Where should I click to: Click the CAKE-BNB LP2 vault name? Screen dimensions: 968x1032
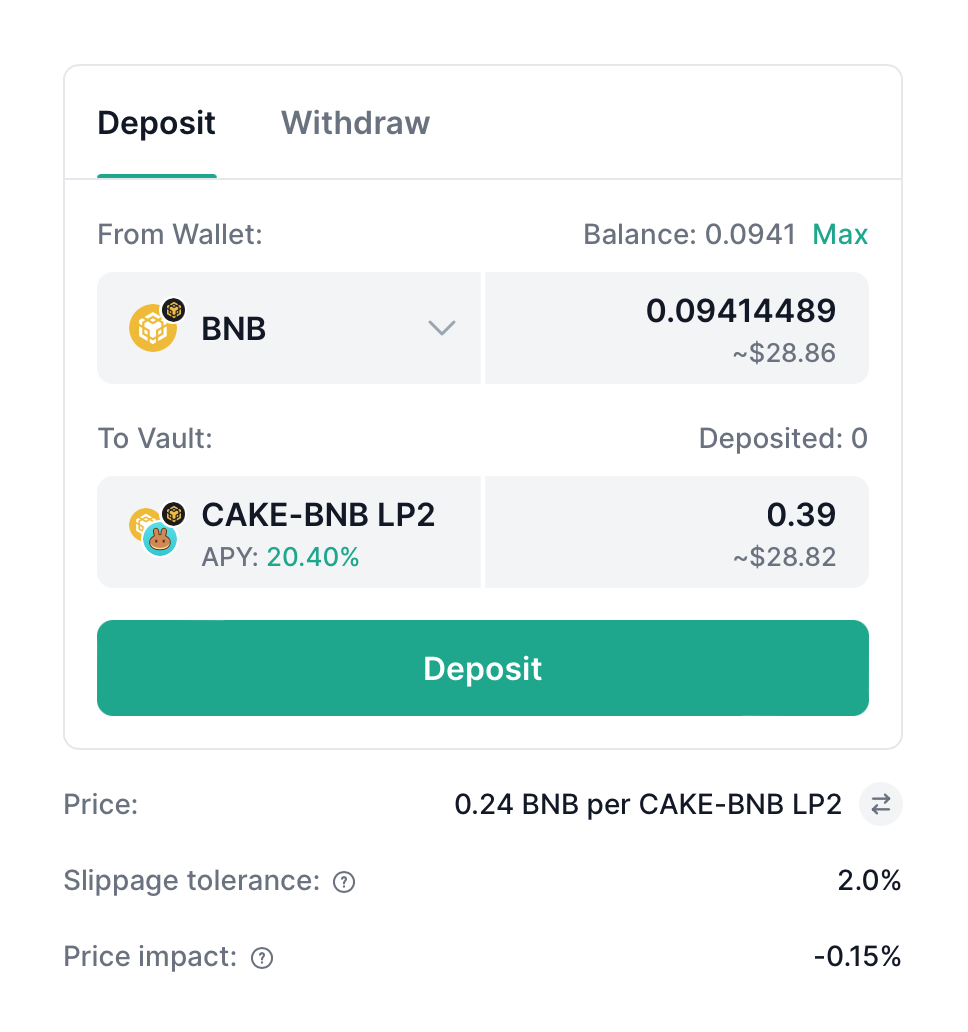pyautogui.click(x=318, y=515)
